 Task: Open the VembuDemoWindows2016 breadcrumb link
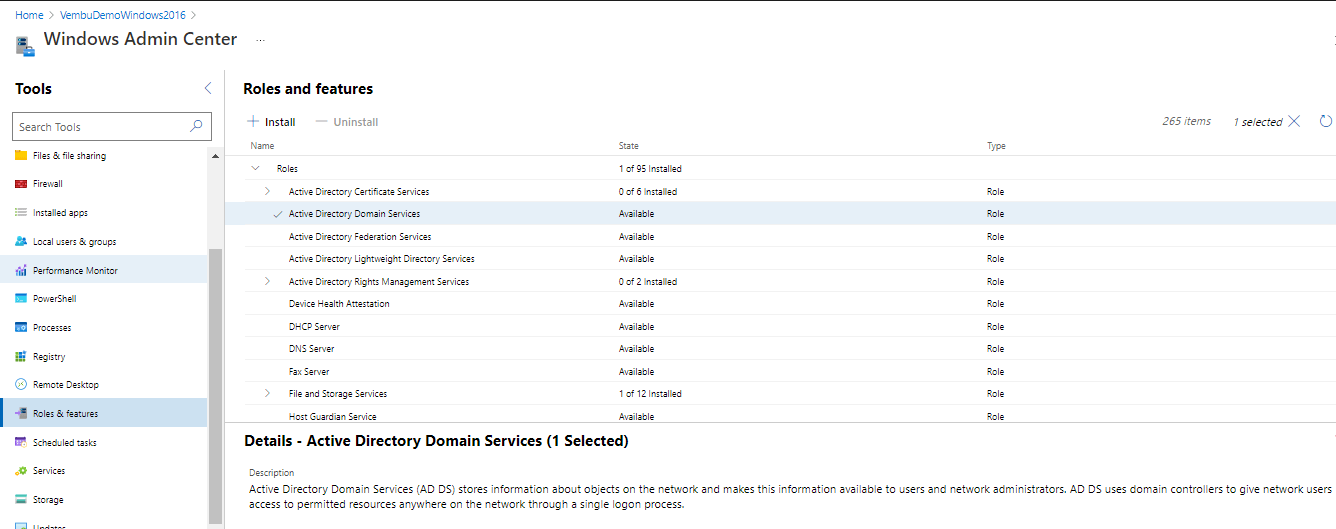(x=123, y=15)
